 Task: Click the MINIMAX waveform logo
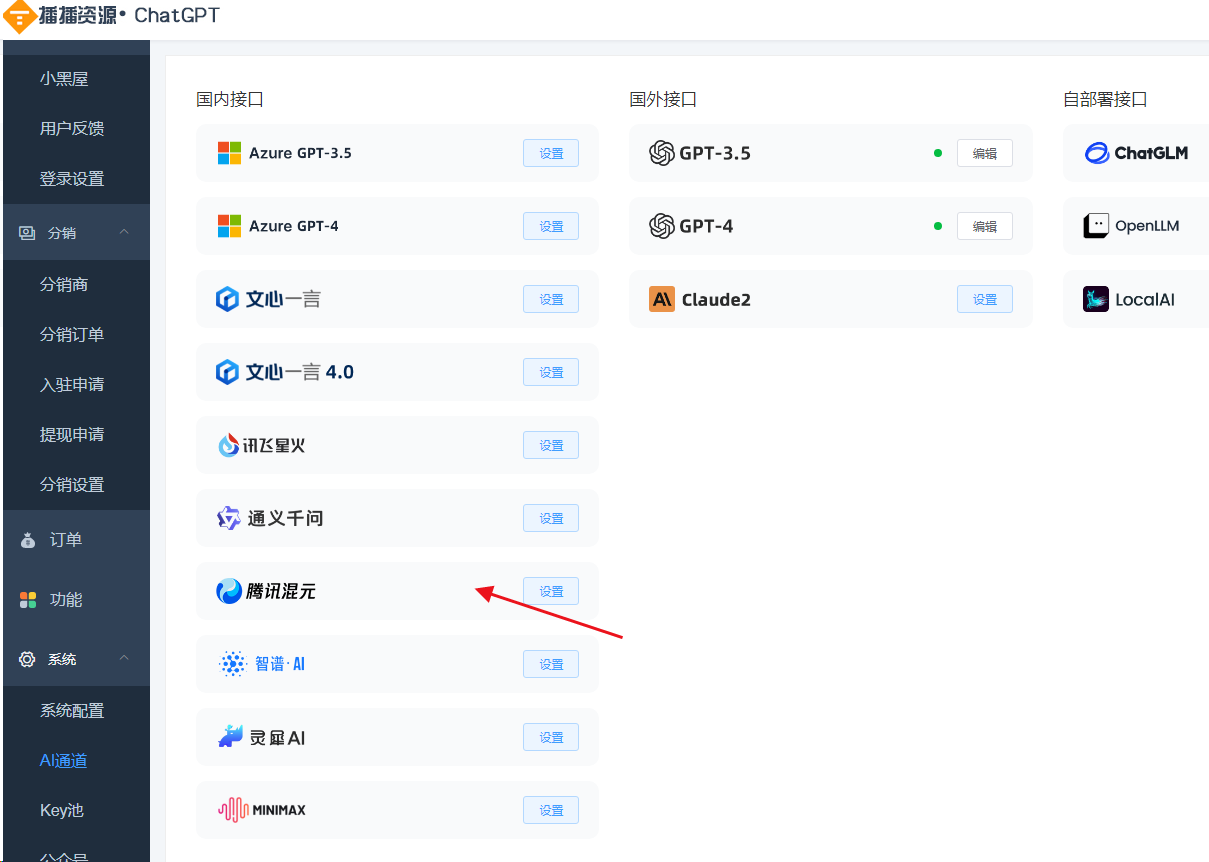coord(233,810)
